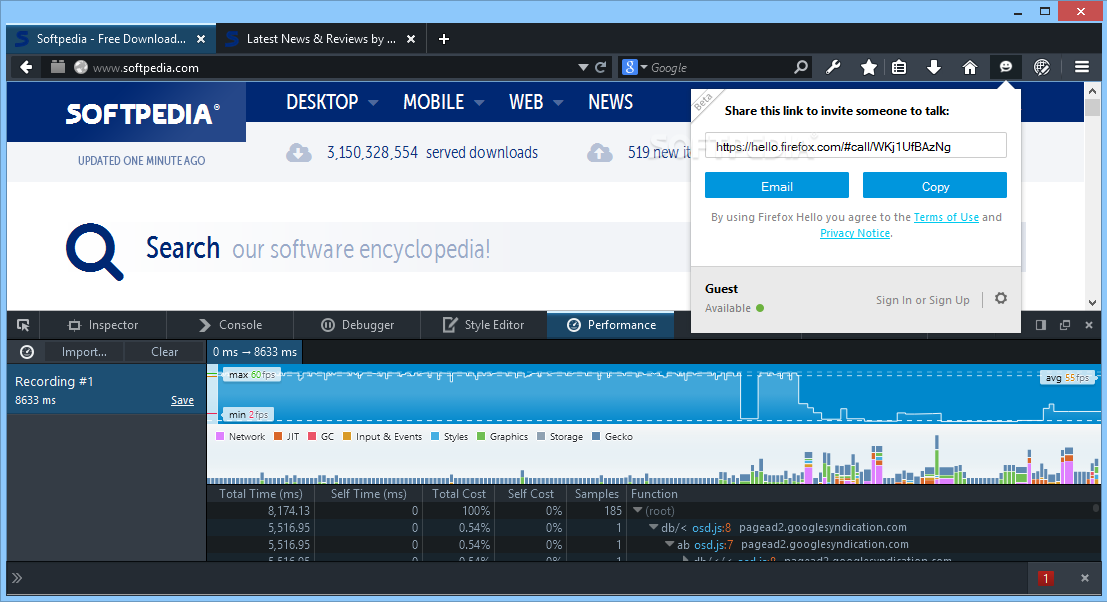Reload the page with the refresh icon
The width and height of the screenshot is (1107, 602).
[601, 67]
